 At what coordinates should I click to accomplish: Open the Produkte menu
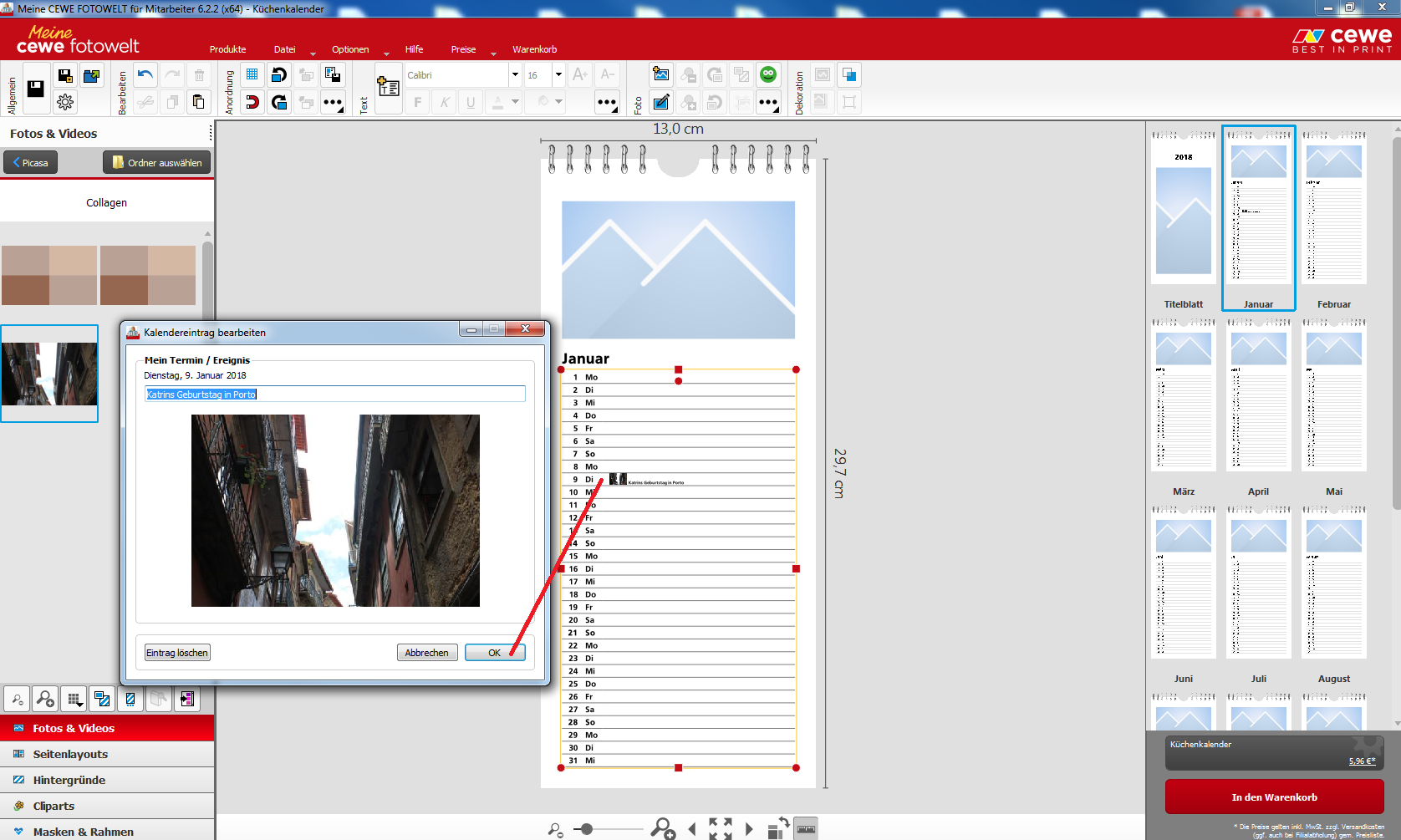[227, 49]
